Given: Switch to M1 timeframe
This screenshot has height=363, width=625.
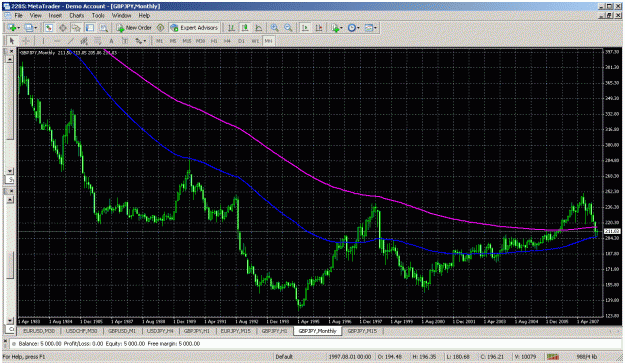Looking at the screenshot, I should click(159, 41).
